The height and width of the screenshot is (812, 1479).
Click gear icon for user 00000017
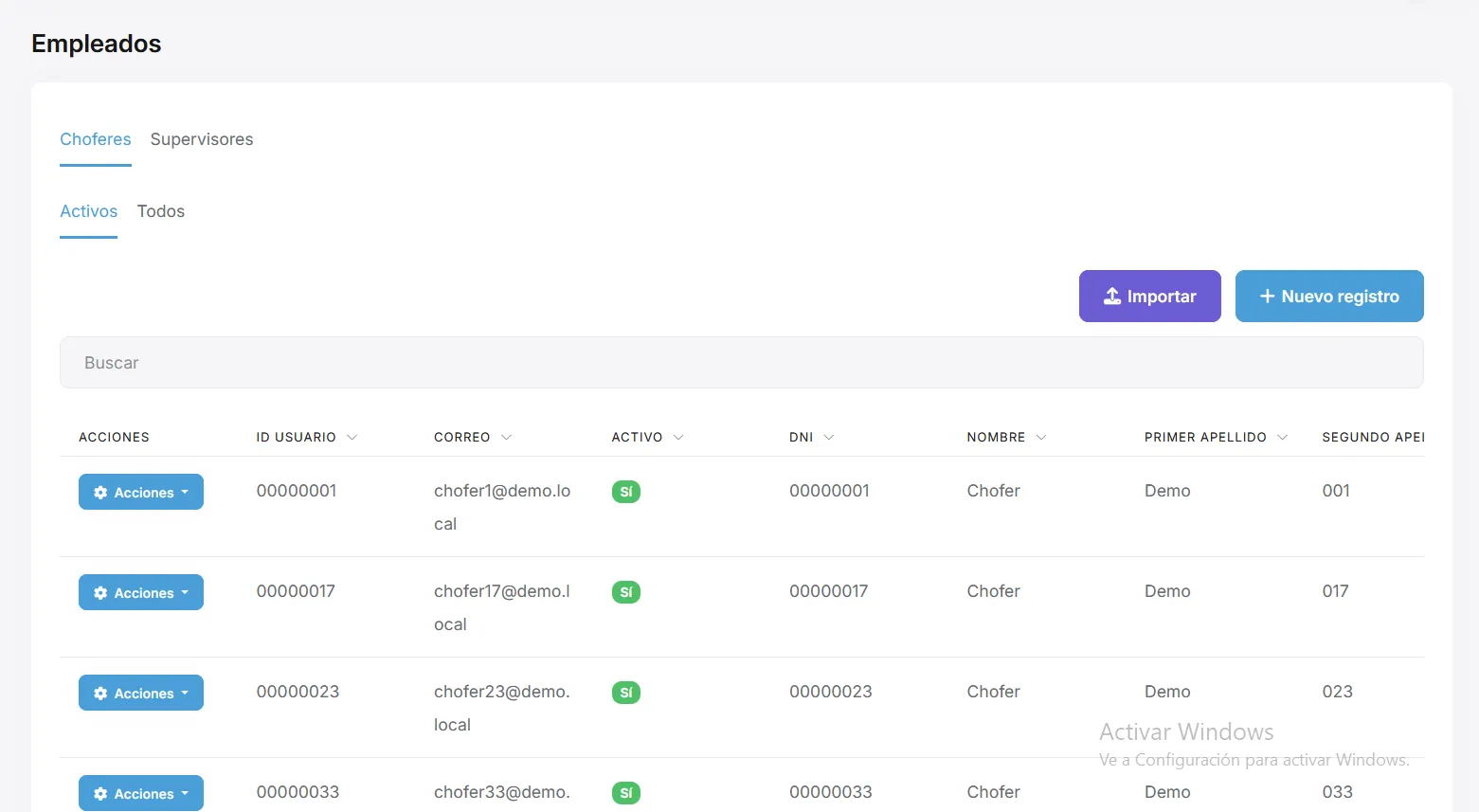coord(100,593)
